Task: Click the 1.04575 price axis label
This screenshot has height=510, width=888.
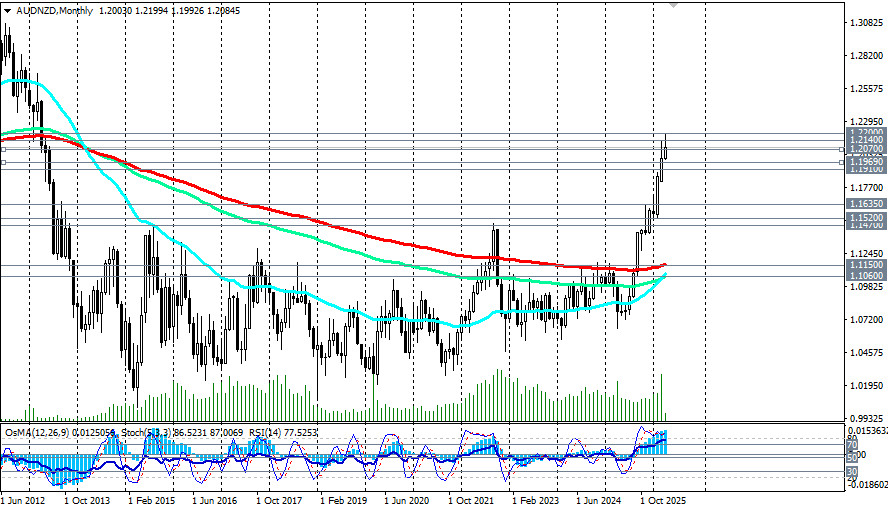Action: click(x=866, y=353)
